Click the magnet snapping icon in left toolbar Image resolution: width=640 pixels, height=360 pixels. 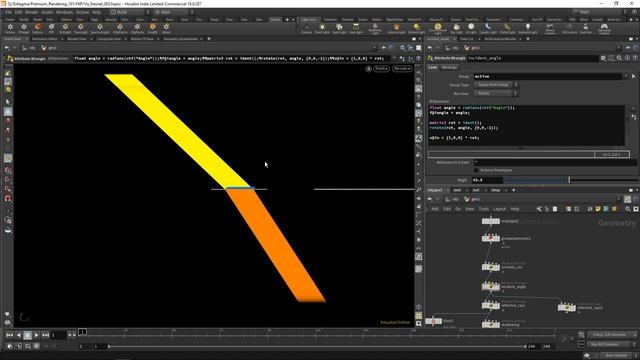(x=8, y=199)
